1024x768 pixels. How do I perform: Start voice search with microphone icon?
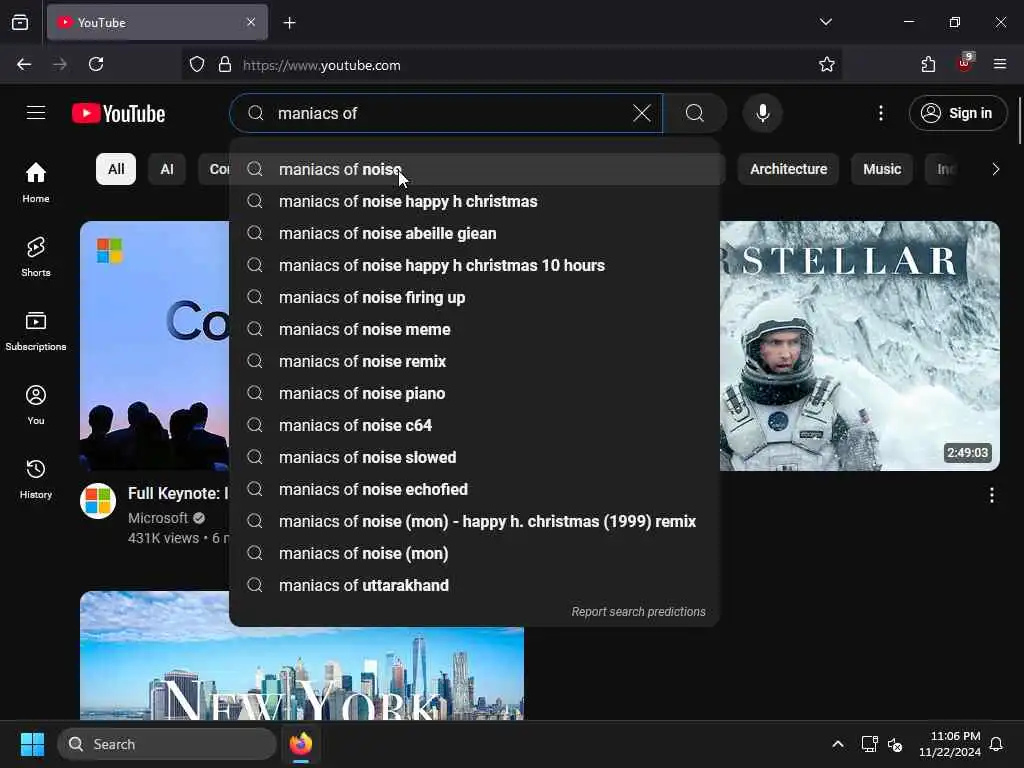click(762, 113)
